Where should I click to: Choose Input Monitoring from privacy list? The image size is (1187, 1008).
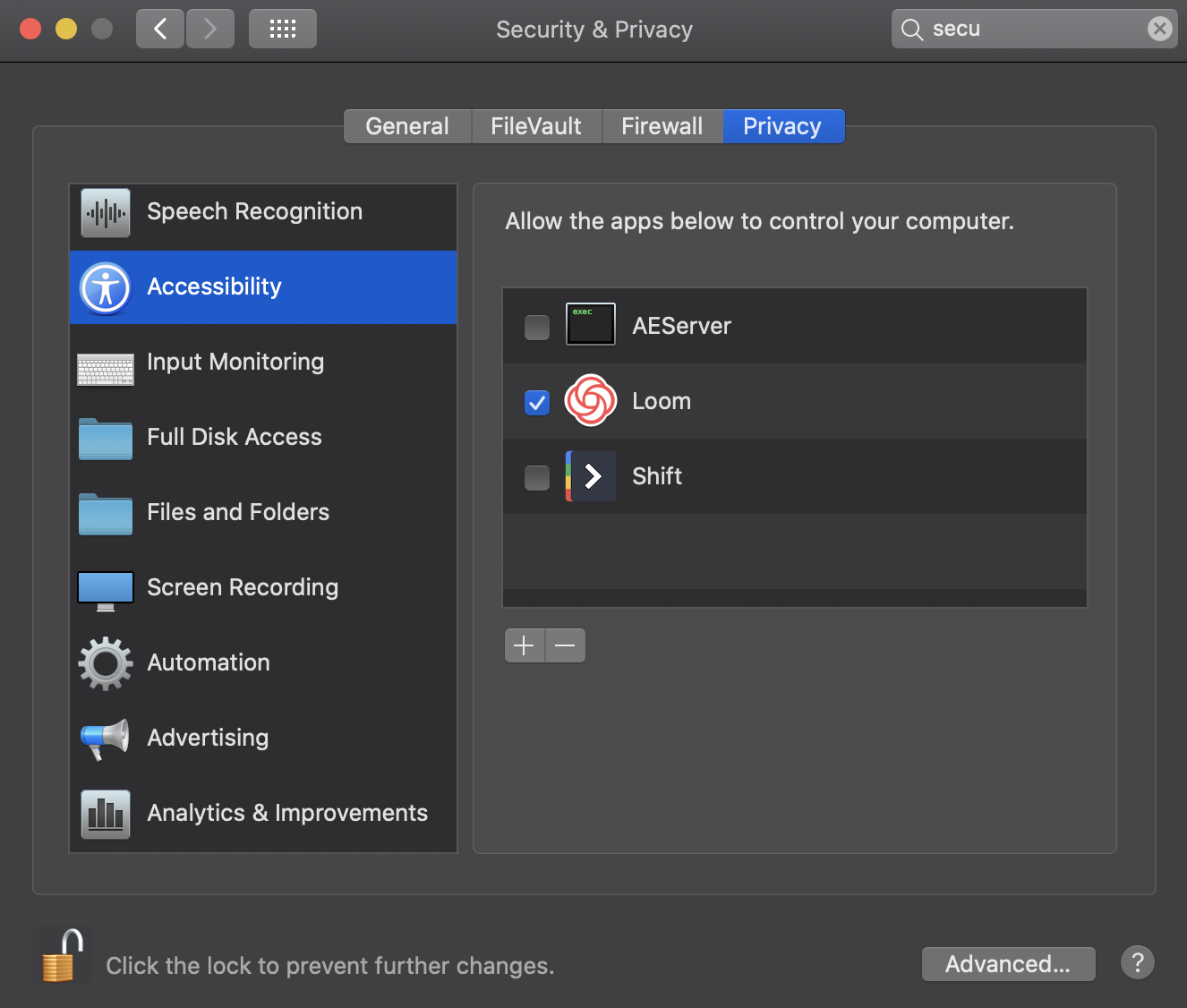coord(235,362)
